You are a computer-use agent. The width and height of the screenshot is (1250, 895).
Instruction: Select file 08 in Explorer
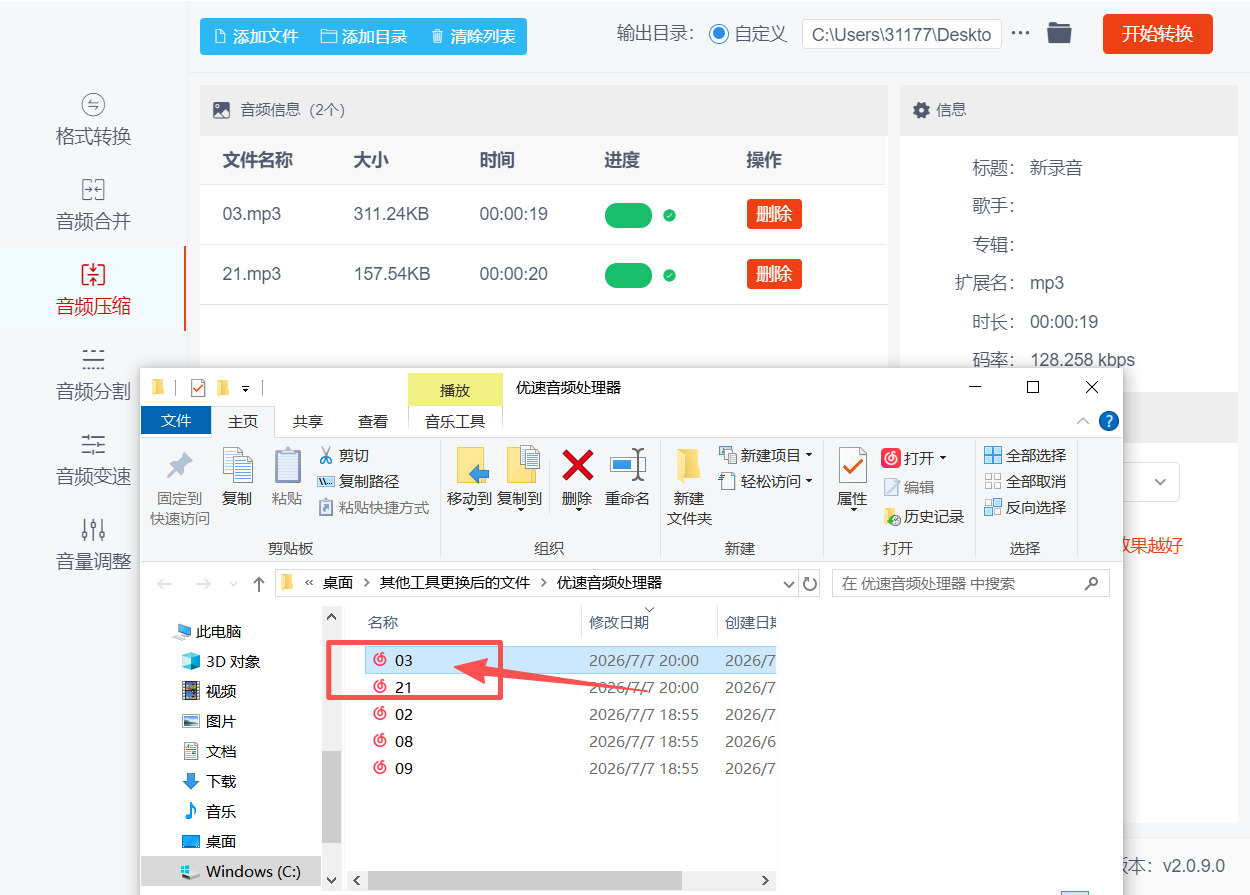[404, 741]
